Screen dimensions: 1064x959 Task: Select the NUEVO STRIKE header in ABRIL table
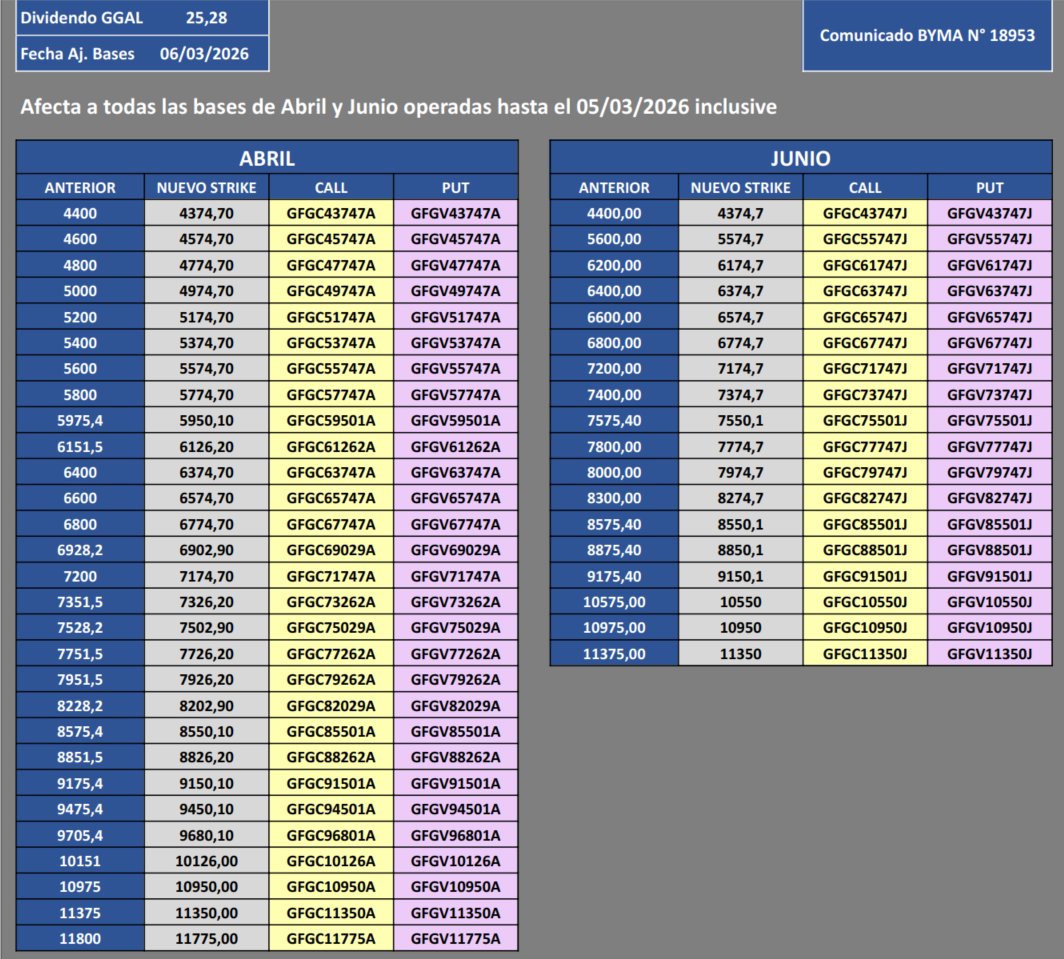(206, 188)
